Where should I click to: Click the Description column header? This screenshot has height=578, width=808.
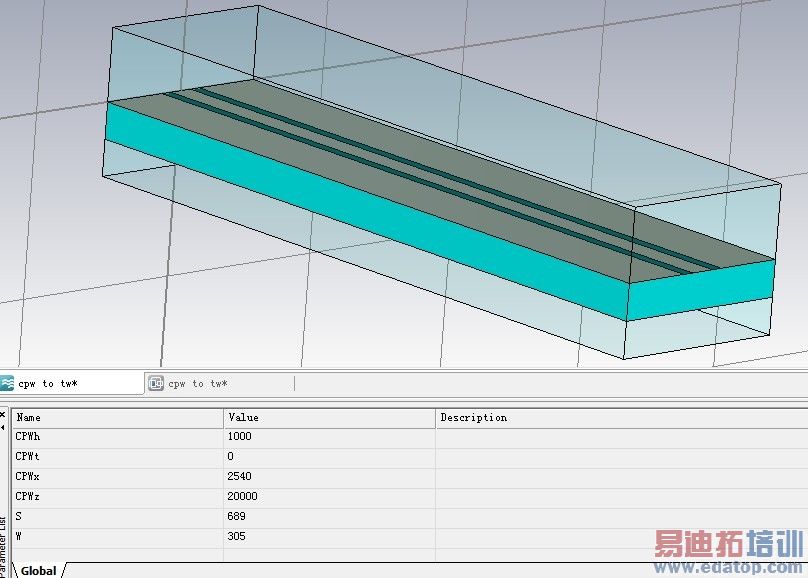[x=622, y=418]
